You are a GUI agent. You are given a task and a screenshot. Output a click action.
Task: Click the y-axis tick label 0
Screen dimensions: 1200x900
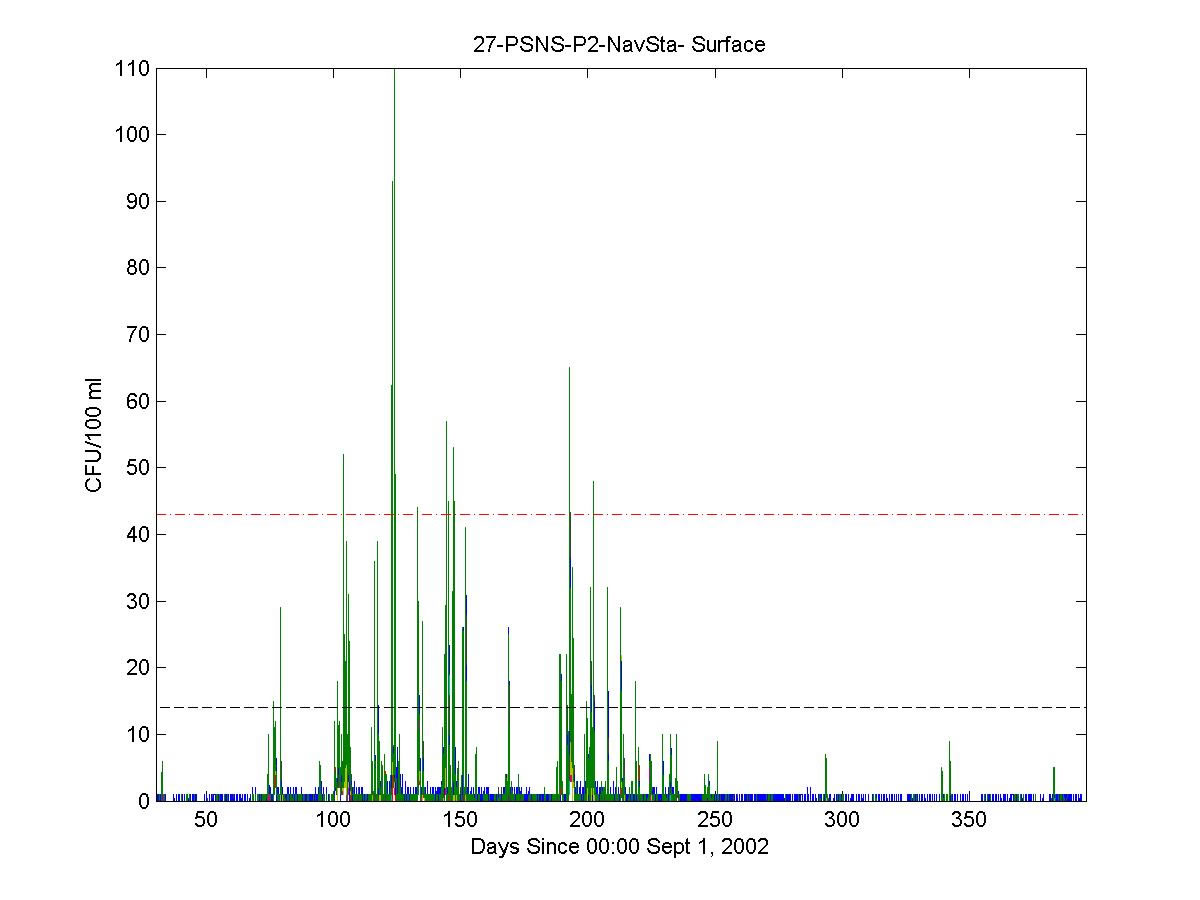143,801
